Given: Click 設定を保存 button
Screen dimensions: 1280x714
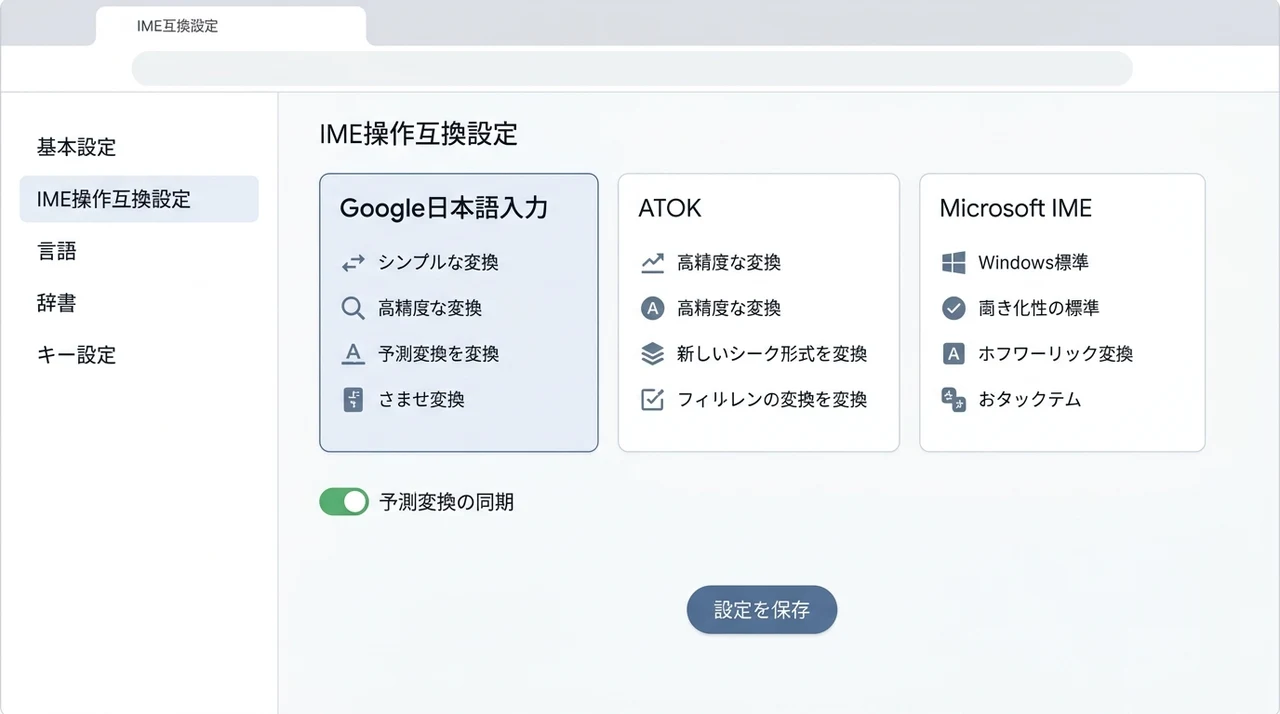Looking at the screenshot, I should click(x=762, y=610).
